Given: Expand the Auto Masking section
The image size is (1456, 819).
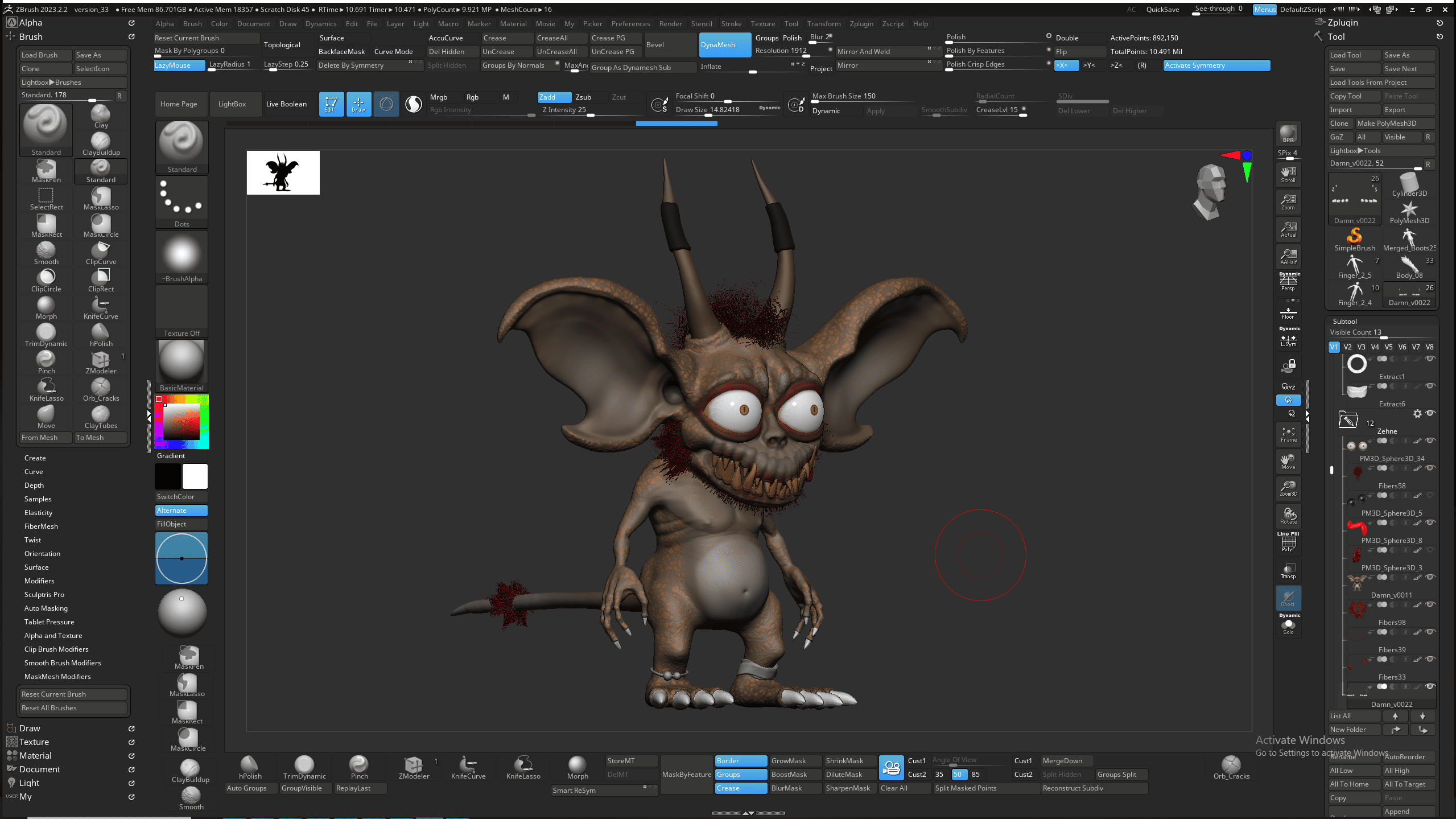Looking at the screenshot, I should pyautogui.click(x=46, y=608).
